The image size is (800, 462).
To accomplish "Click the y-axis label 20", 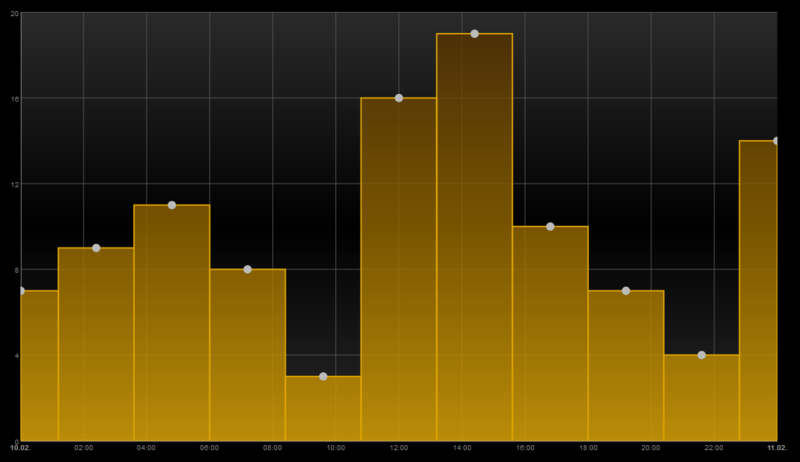I will click(14, 14).
